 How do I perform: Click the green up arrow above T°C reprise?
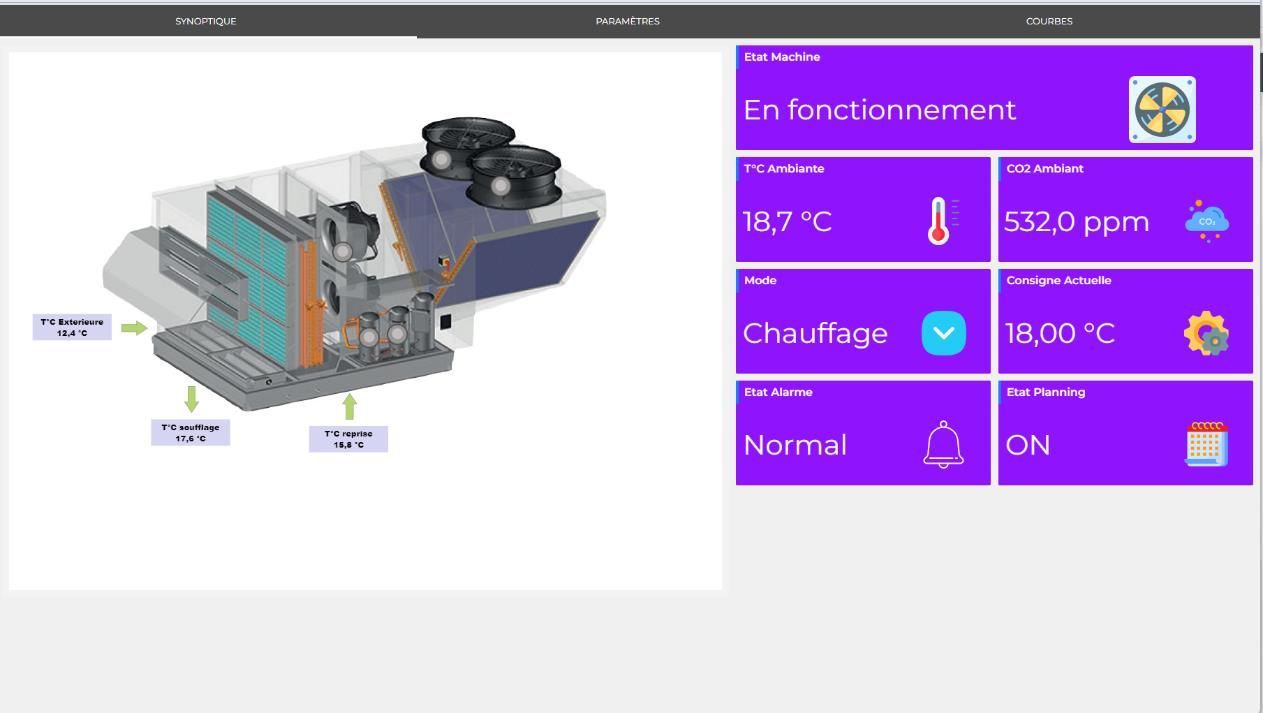[349, 406]
